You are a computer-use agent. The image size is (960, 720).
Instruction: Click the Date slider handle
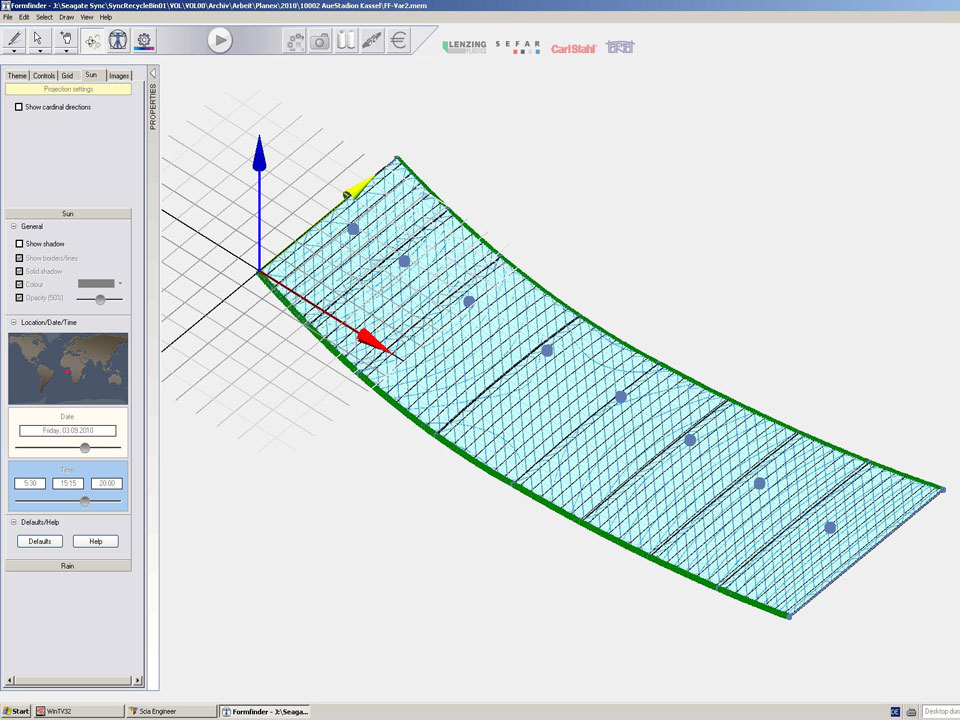(x=85, y=448)
